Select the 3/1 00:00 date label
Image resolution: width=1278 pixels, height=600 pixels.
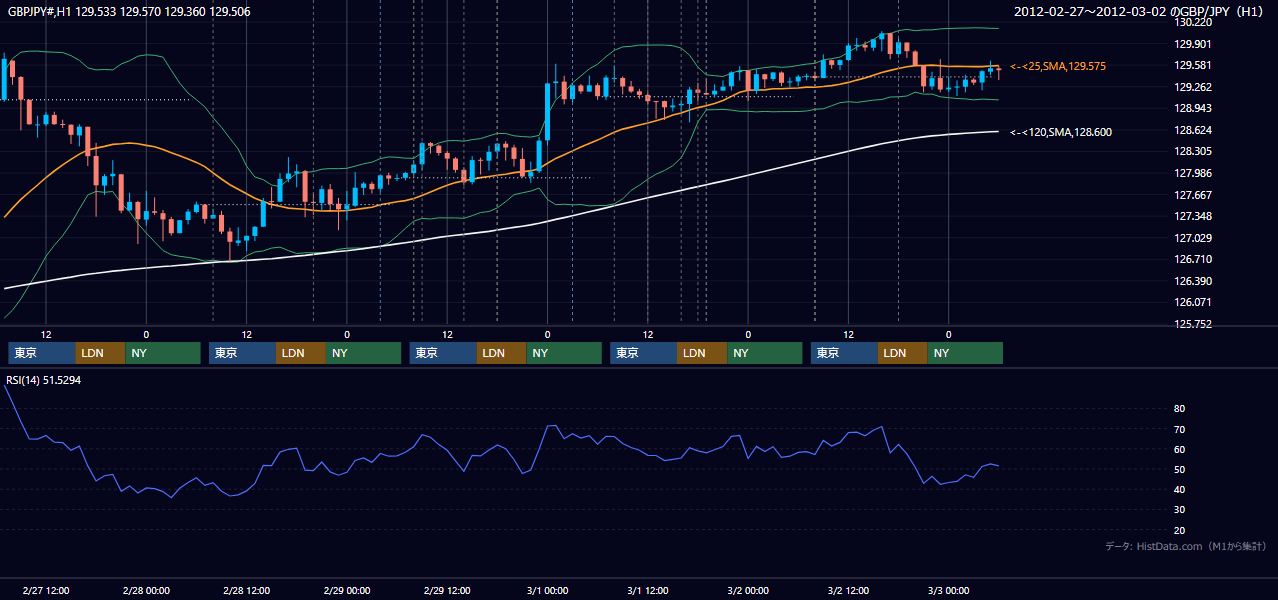(x=547, y=591)
